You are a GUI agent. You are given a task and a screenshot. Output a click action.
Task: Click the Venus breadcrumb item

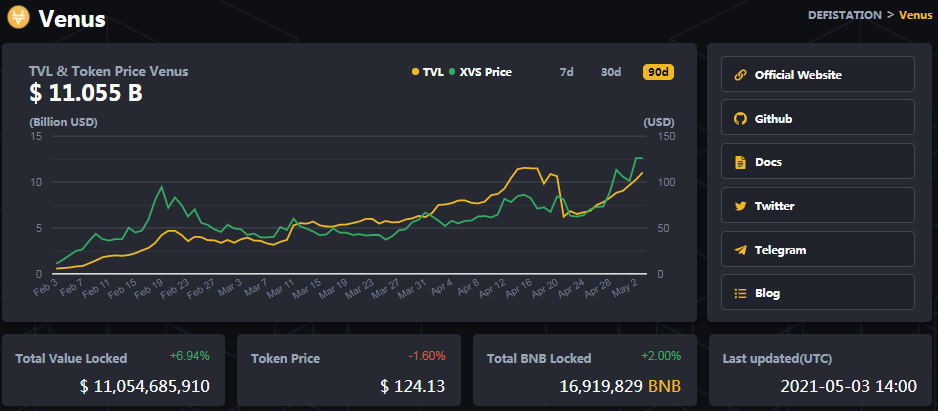[x=915, y=15]
